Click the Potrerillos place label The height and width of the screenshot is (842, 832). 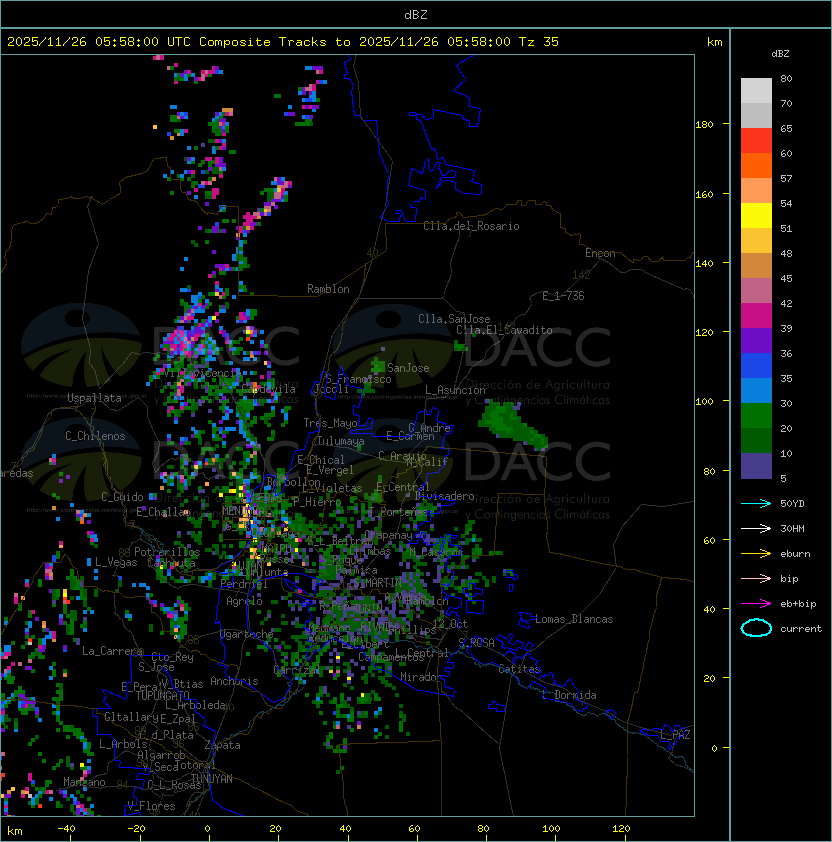coord(167,552)
